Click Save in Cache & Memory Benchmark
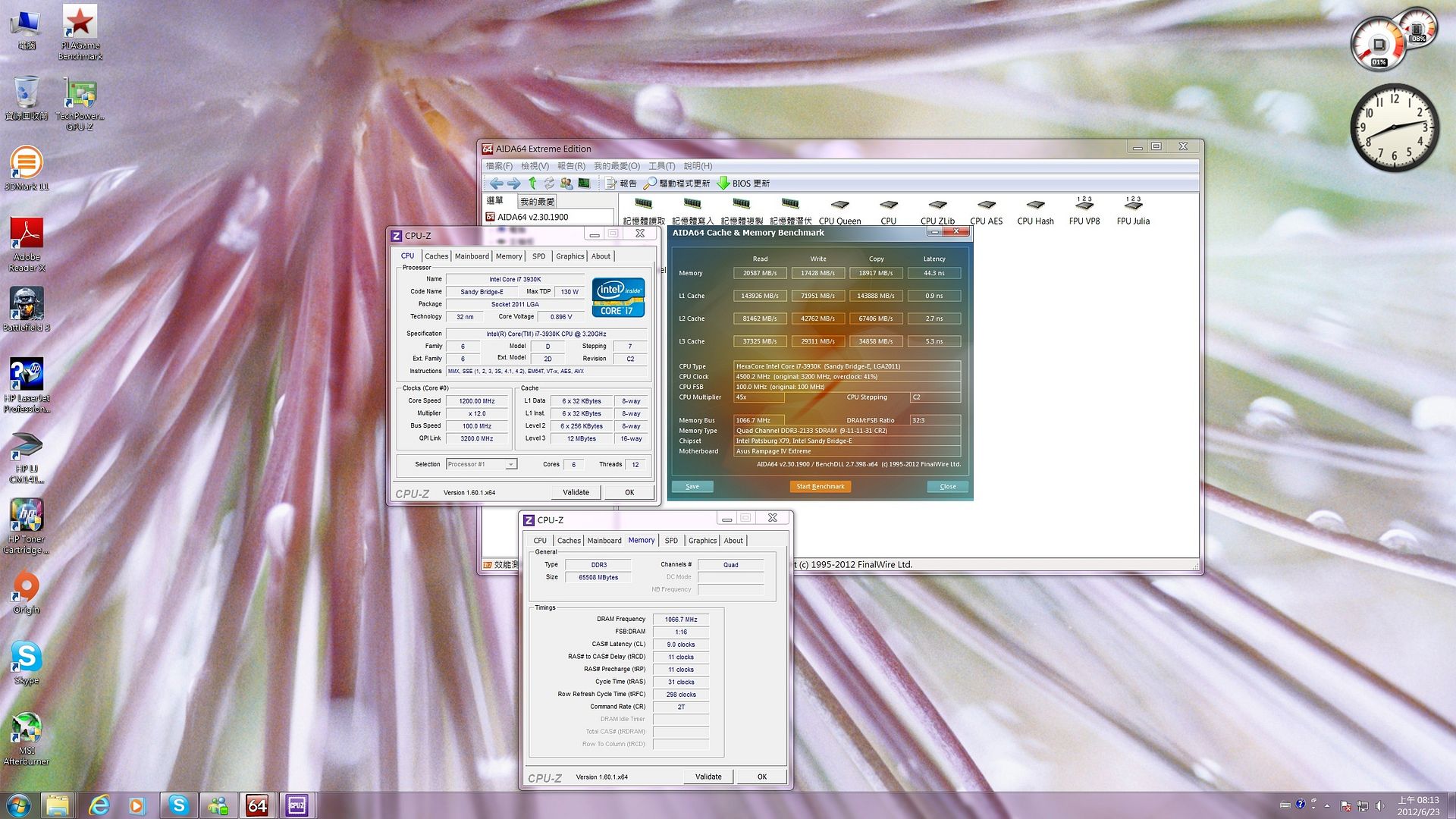Image resolution: width=1456 pixels, height=819 pixels. coord(692,487)
